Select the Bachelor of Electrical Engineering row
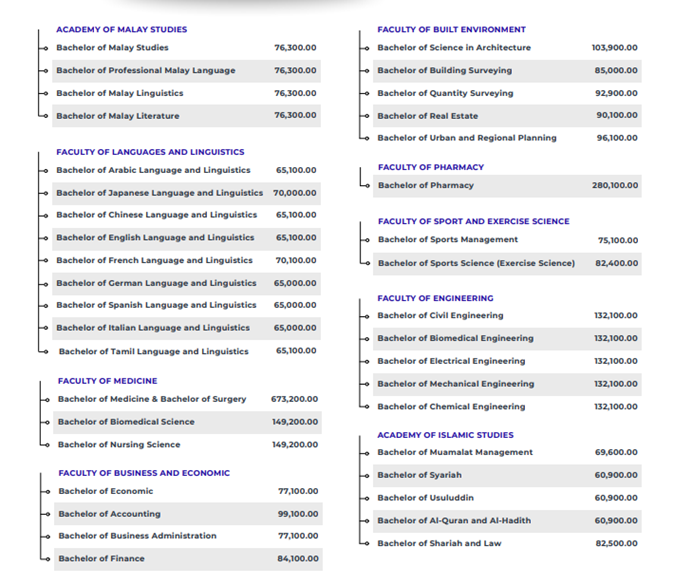Viewport: 692px width, 586px height. point(507,361)
